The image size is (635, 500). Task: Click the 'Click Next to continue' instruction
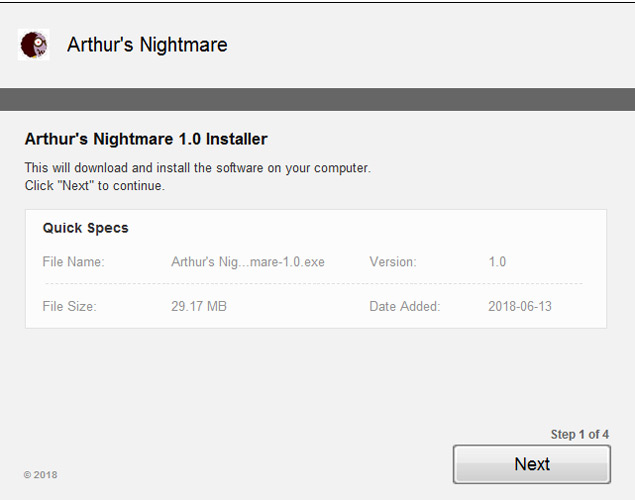95,185
